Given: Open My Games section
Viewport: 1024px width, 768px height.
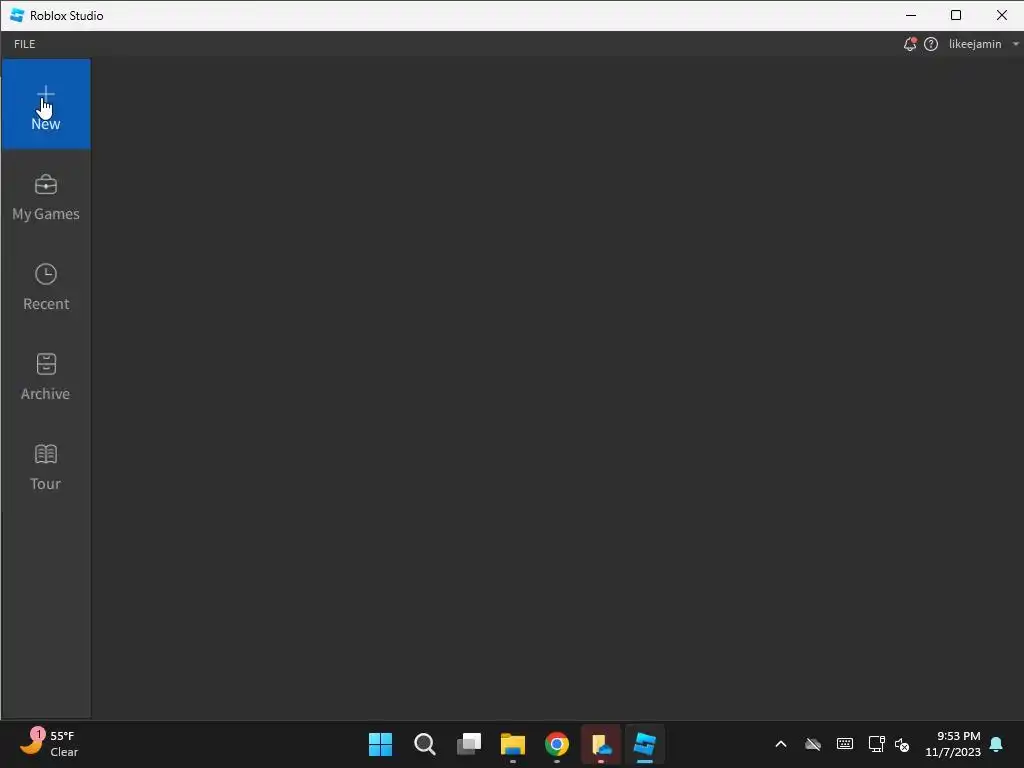Looking at the screenshot, I should 46,197.
